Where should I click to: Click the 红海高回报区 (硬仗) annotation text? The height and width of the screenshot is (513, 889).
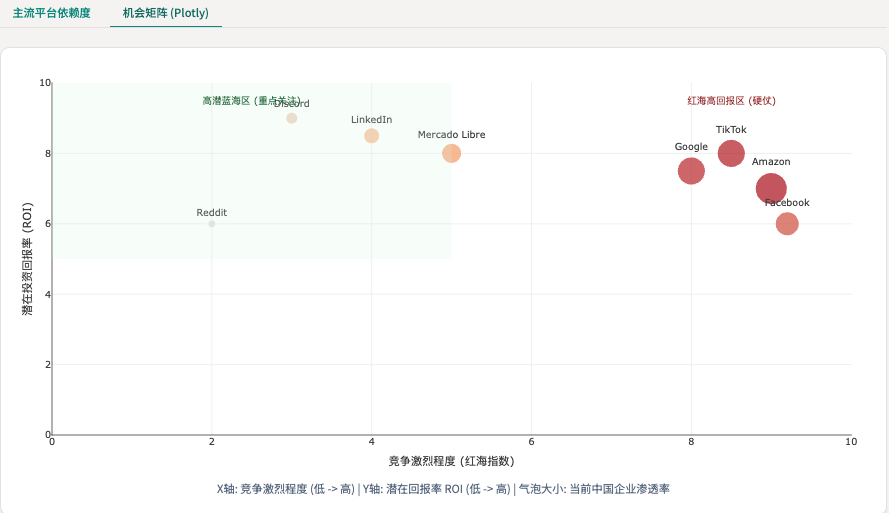(731, 100)
